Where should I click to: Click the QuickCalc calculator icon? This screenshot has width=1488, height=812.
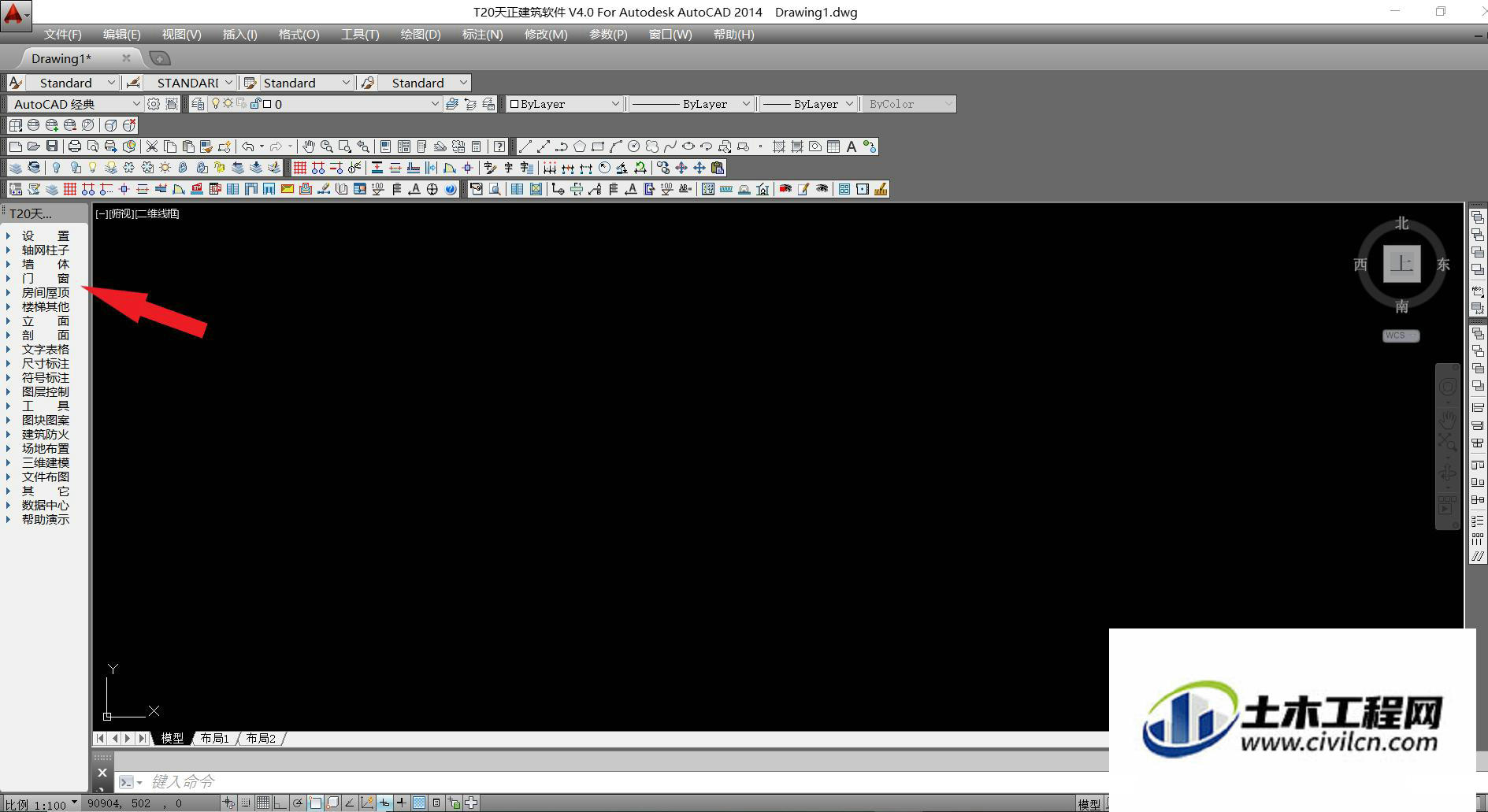point(477,146)
